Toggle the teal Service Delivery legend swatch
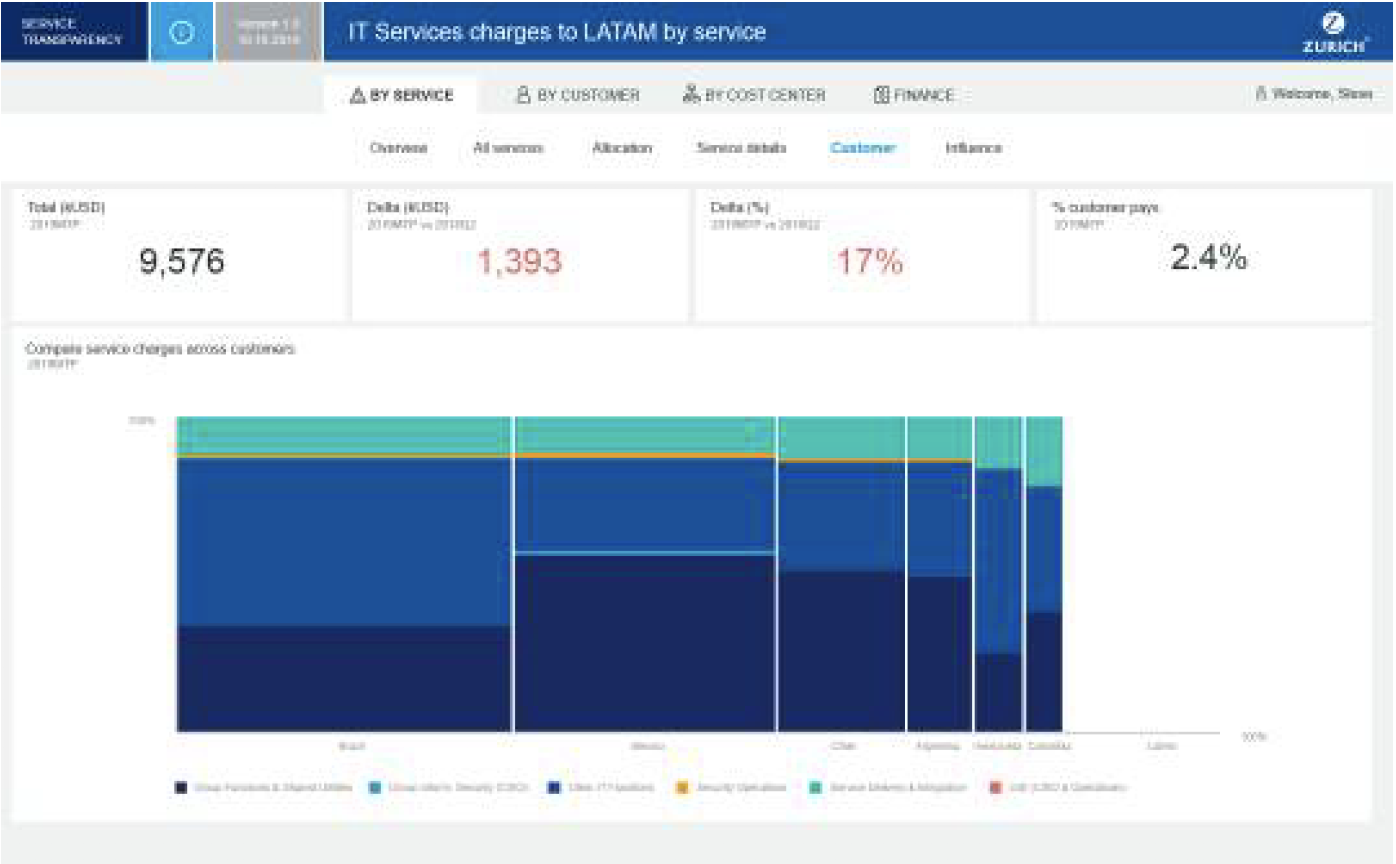The image size is (1396, 864). [816, 788]
